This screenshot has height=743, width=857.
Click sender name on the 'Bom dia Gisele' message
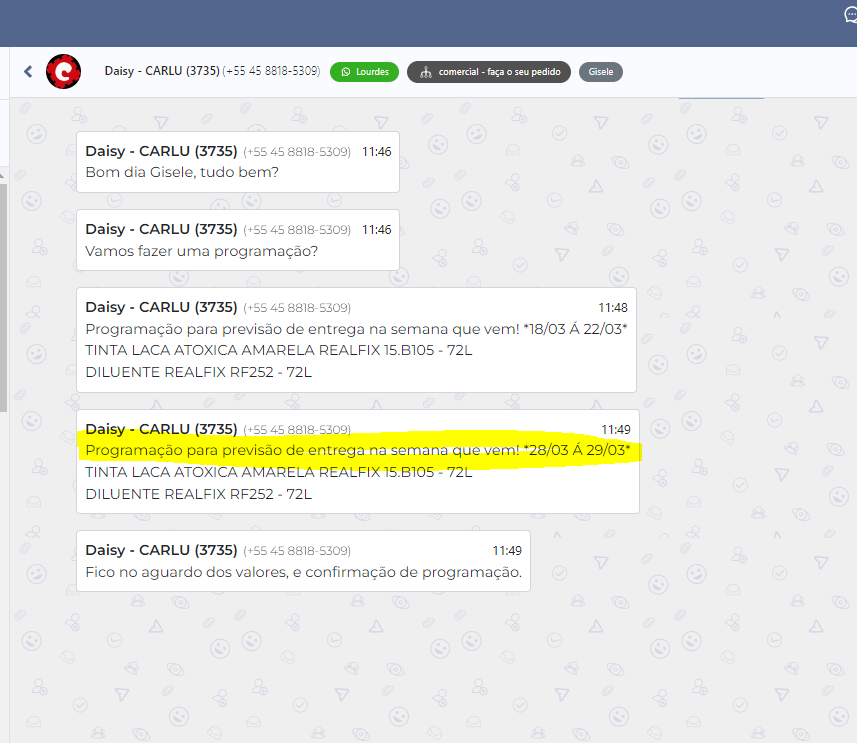click(x=160, y=152)
